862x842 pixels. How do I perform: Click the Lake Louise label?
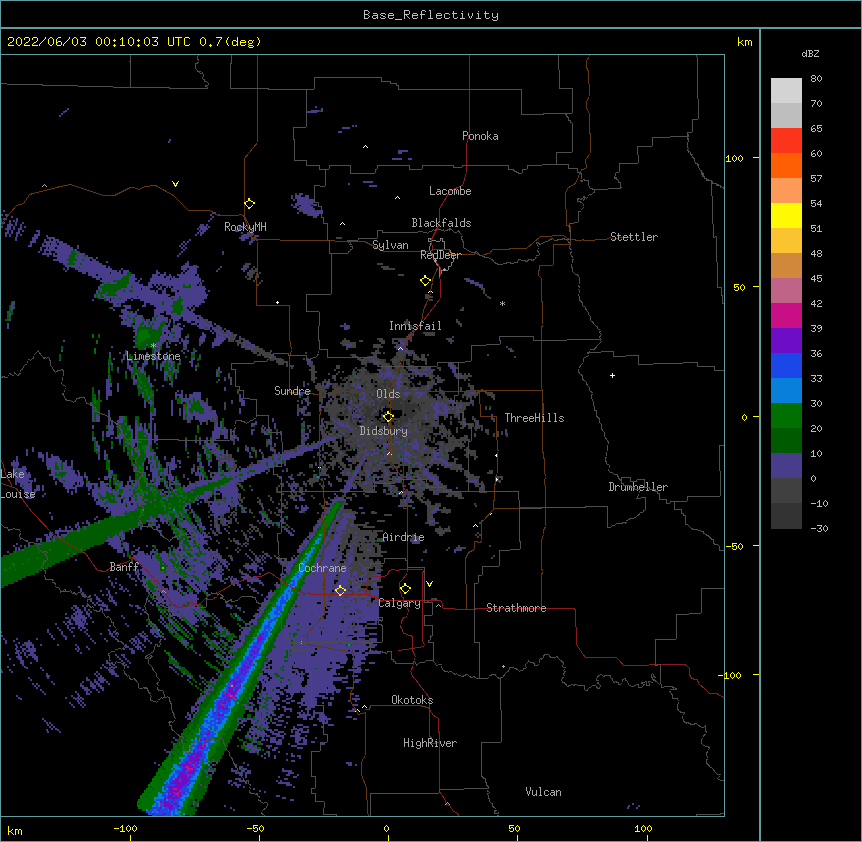18,484
